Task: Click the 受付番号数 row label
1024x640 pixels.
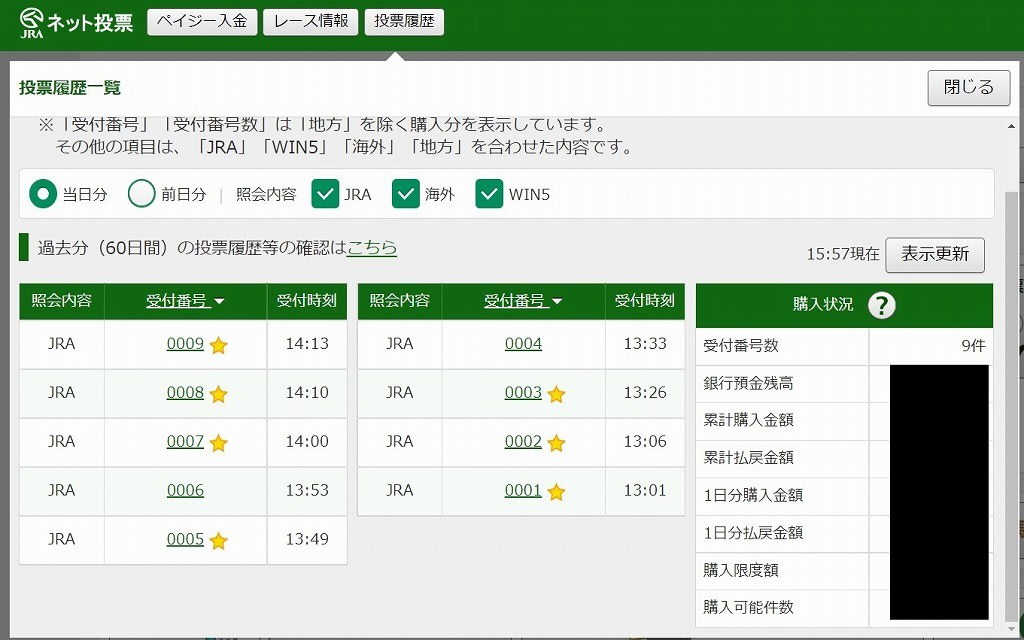Action: coord(741,346)
